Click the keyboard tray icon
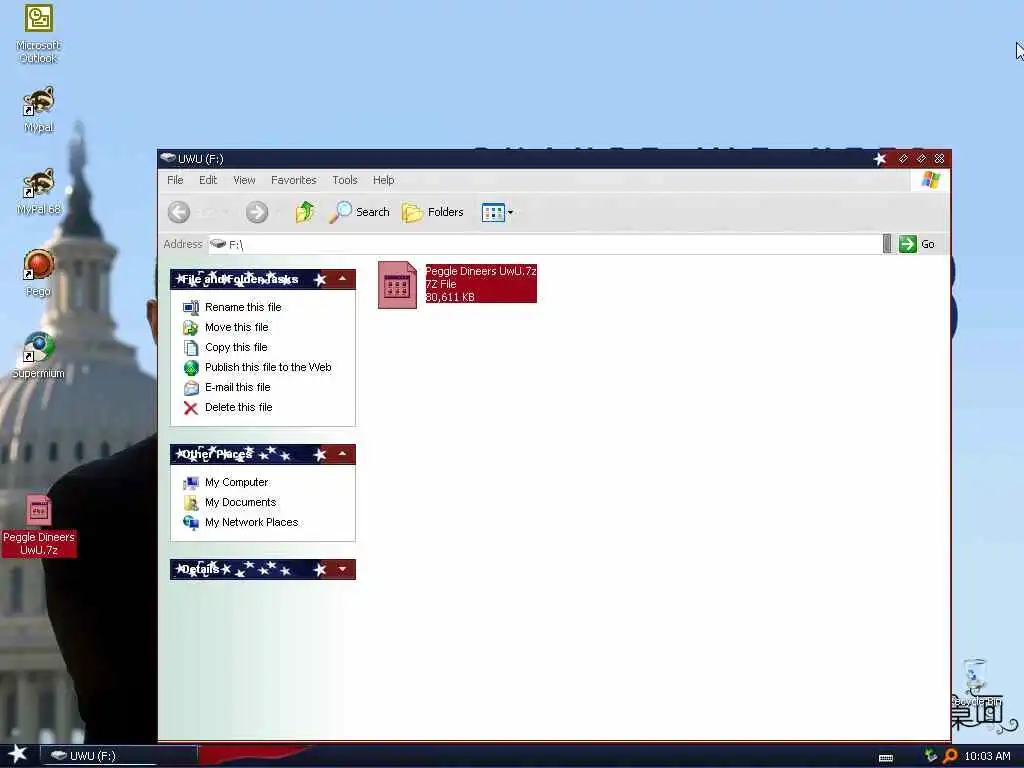 pos(886,758)
